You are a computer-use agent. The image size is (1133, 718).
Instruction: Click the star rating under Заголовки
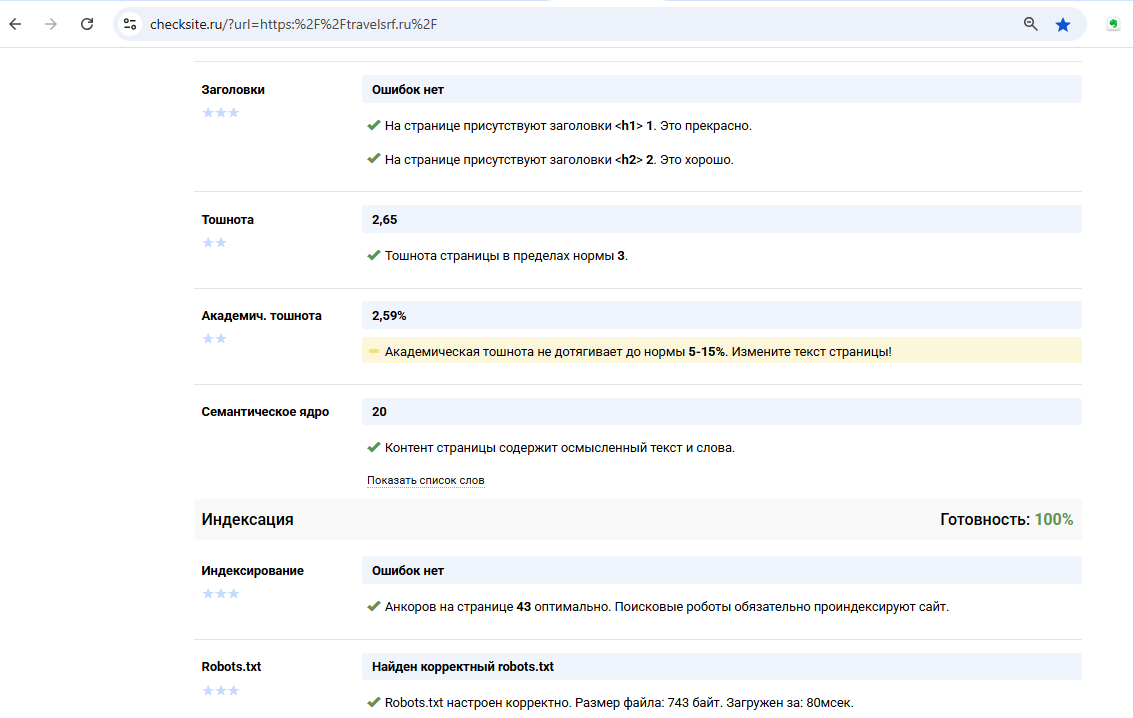tap(221, 112)
